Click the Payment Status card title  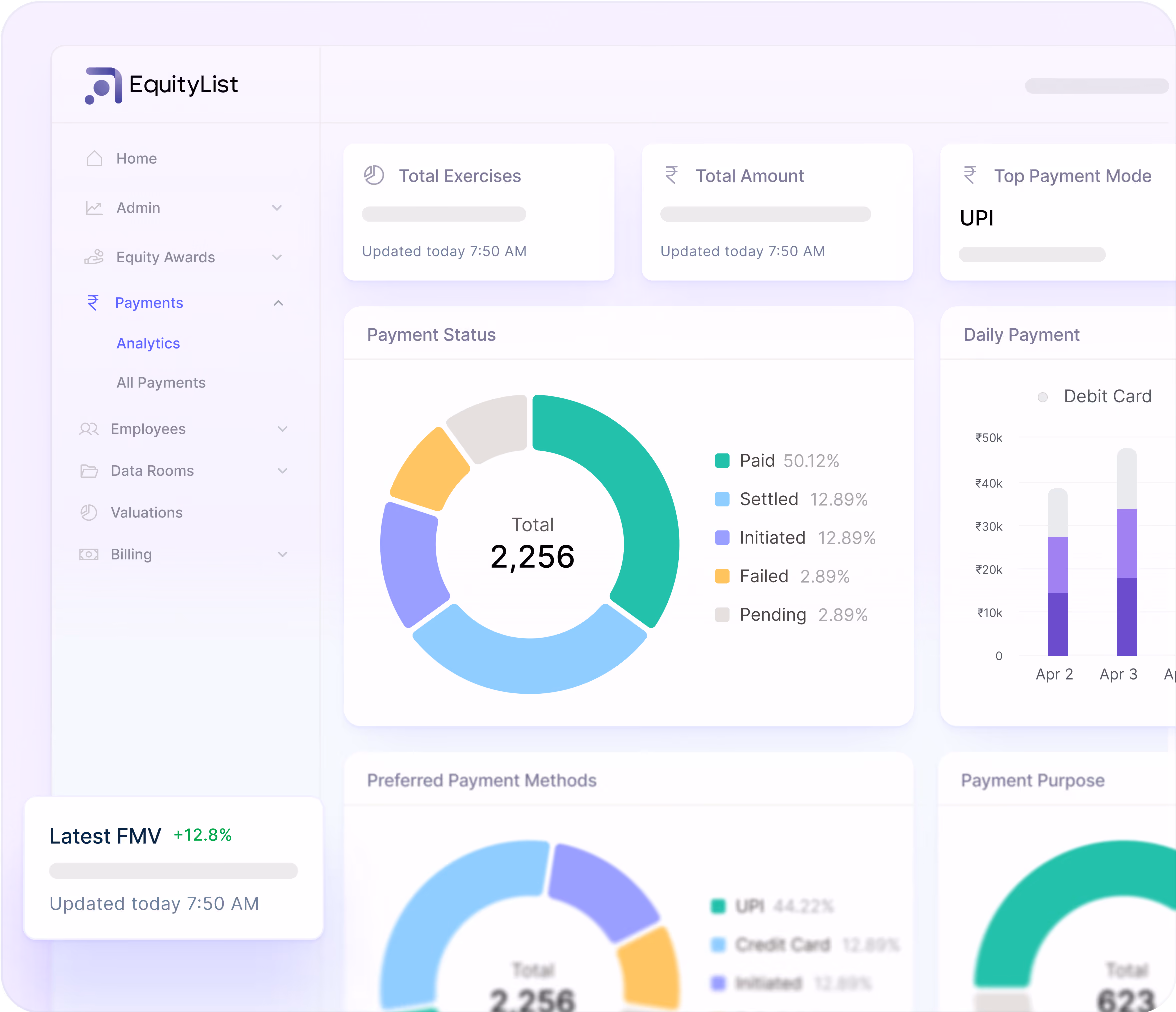click(x=431, y=335)
